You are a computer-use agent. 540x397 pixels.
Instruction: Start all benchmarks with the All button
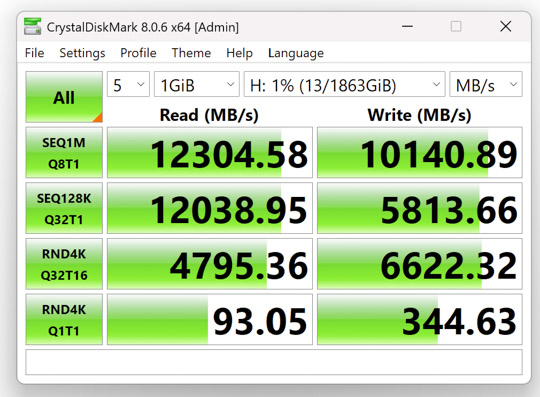(x=64, y=97)
